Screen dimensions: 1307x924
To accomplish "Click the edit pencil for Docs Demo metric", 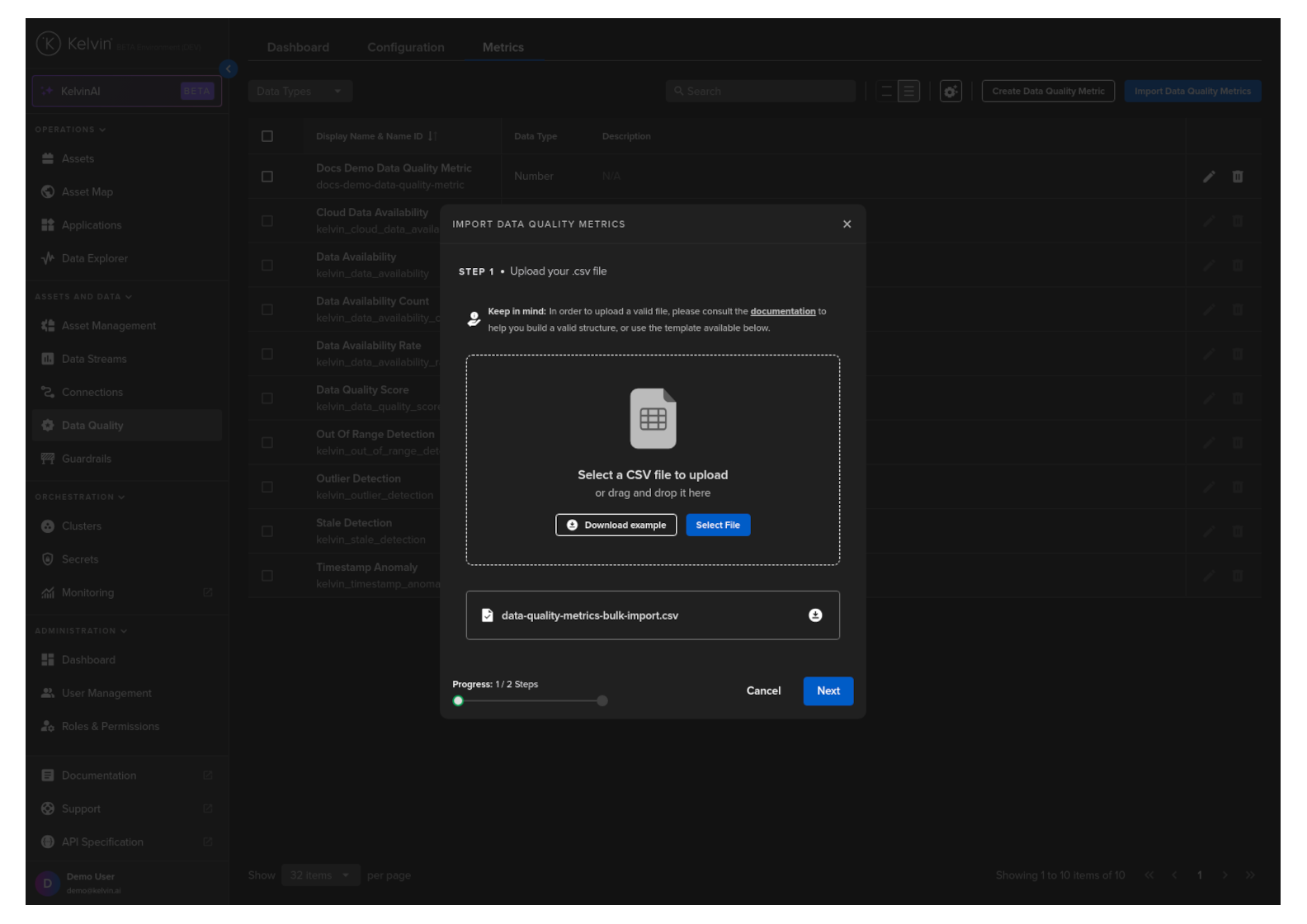I will [1208, 177].
